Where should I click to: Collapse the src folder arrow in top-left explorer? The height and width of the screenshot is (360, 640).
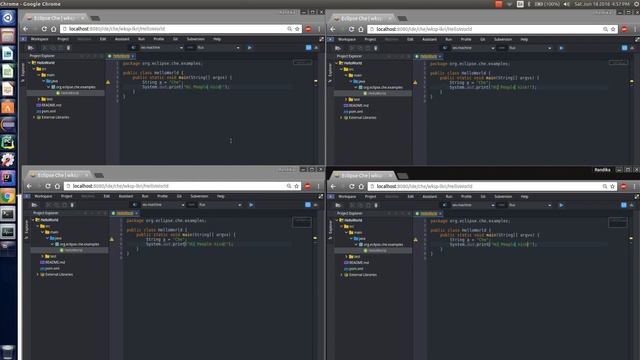pos(34,69)
